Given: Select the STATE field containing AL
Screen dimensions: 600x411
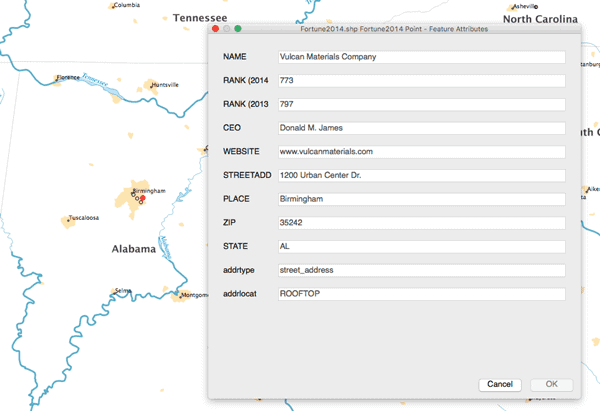Looking at the screenshot, I should point(422,247).
